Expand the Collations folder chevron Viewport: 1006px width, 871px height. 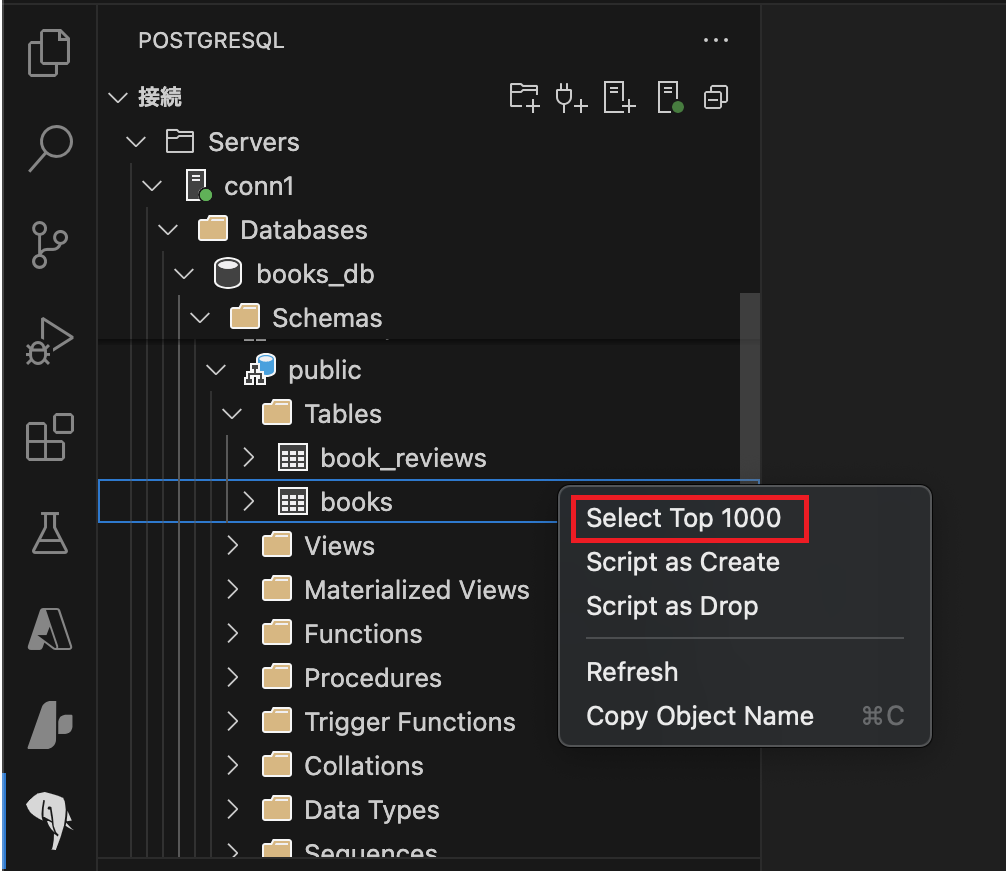point(233,765)
